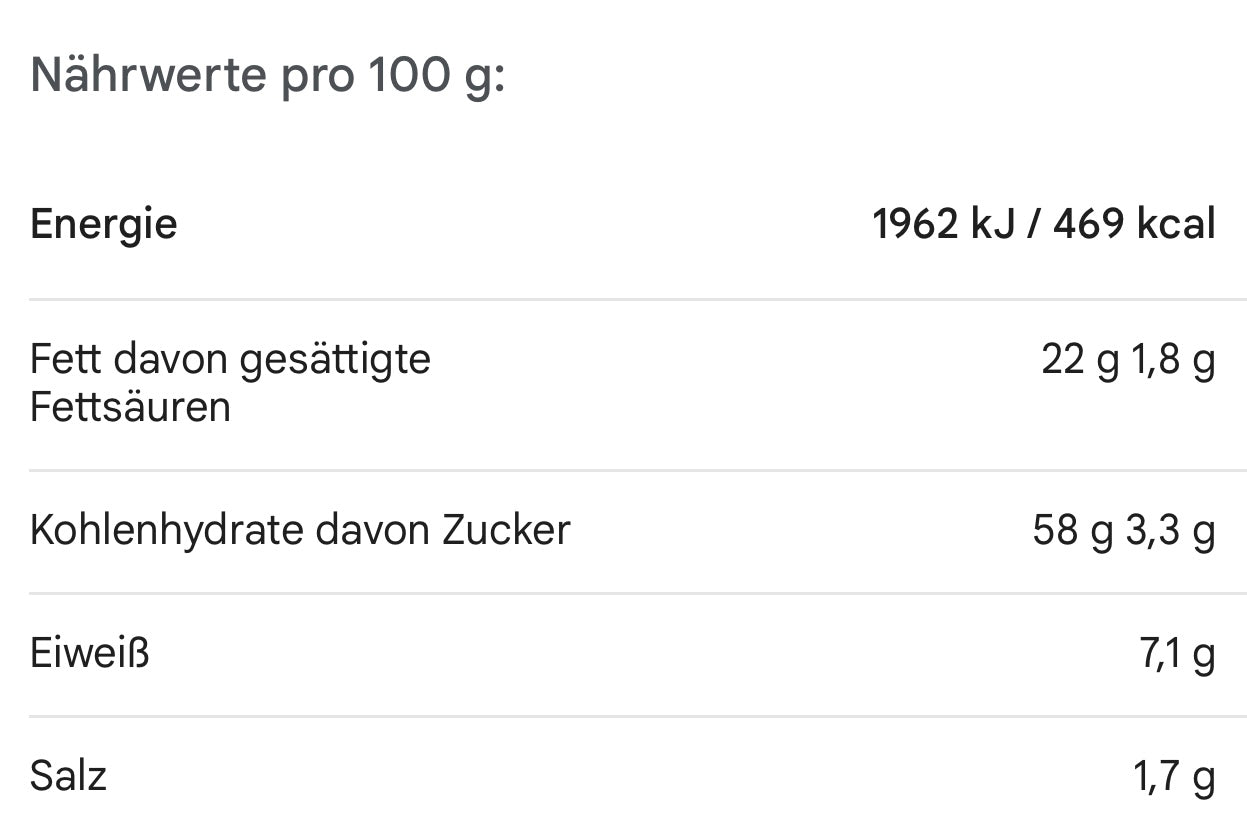Click the Salz row label
1247x831 pixels.
click(x=68, y=777)
